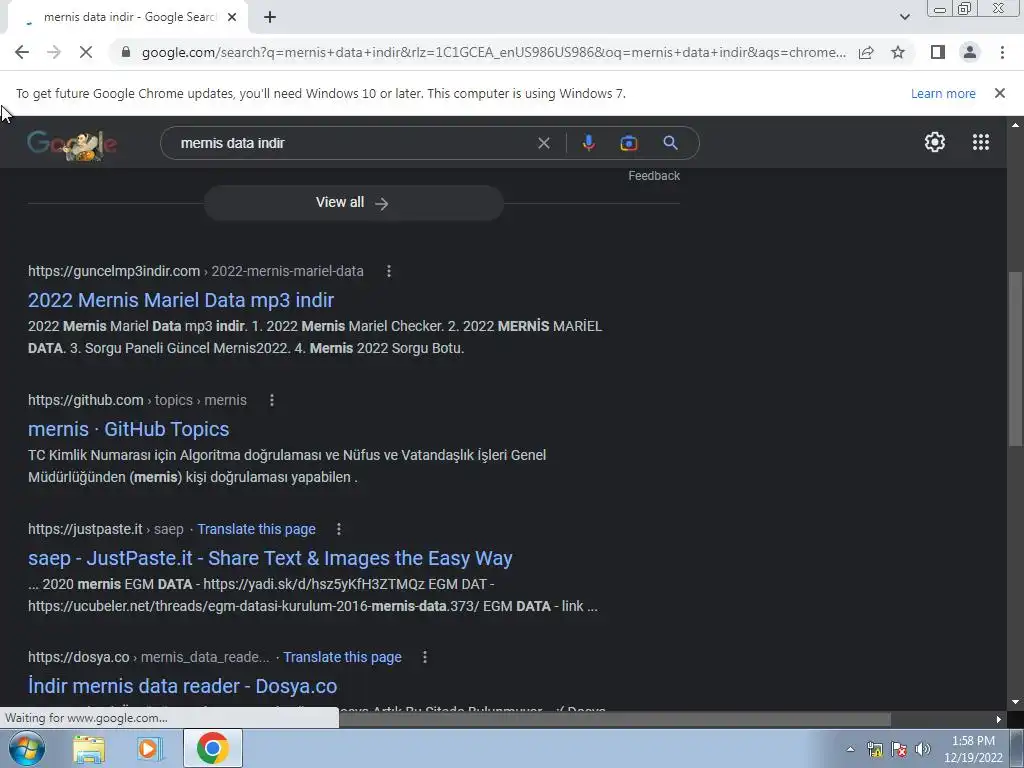Click the address bar URL
The image size is (1024, 768).
point(493,52)
